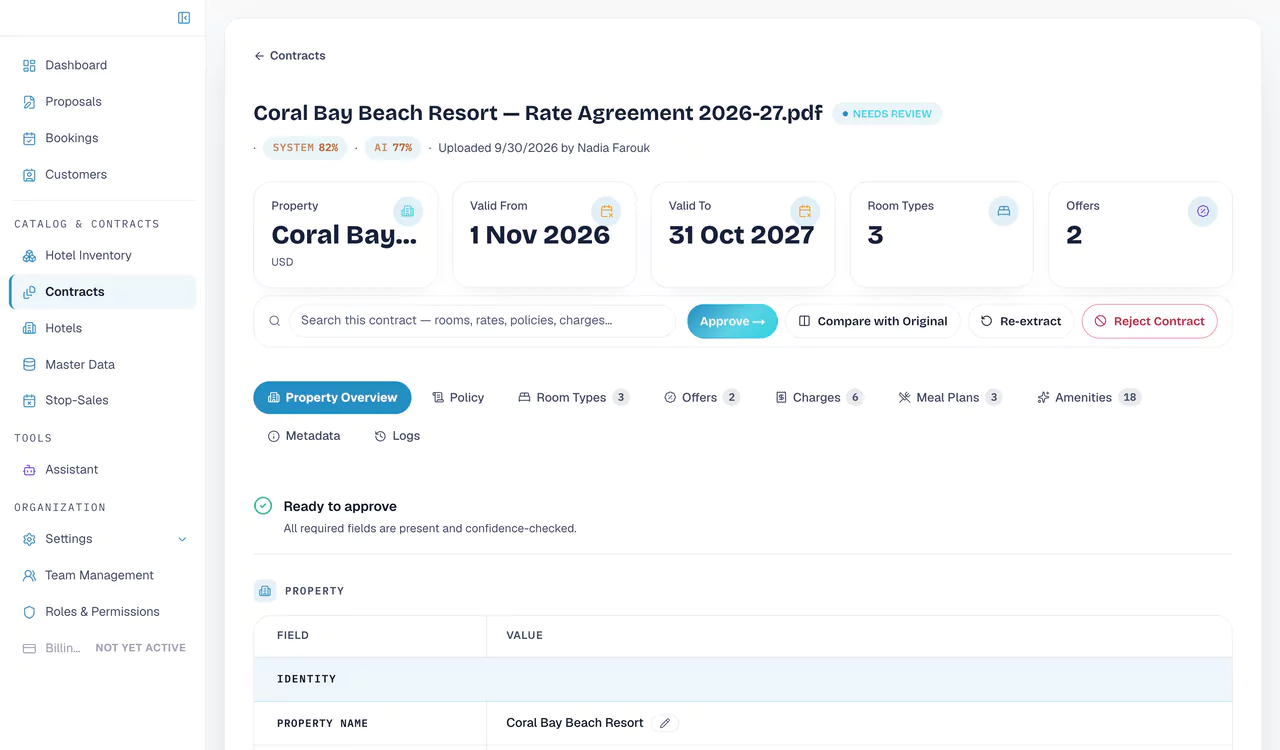
Task: Click the Room Types bed icon
Action: pos(1003,211)
